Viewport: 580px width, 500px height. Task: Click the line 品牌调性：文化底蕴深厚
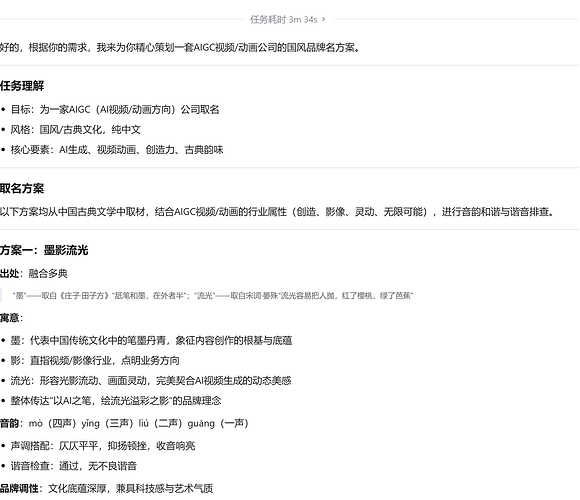coord(107,489)
